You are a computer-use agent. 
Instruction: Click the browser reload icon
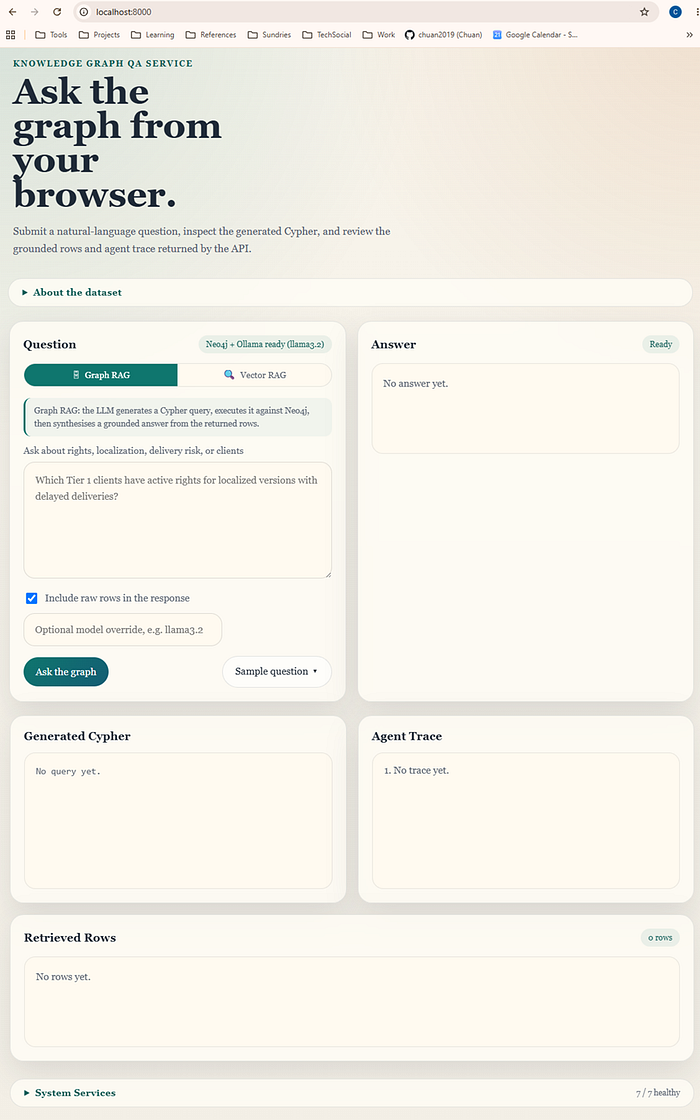tap(57, 12)
